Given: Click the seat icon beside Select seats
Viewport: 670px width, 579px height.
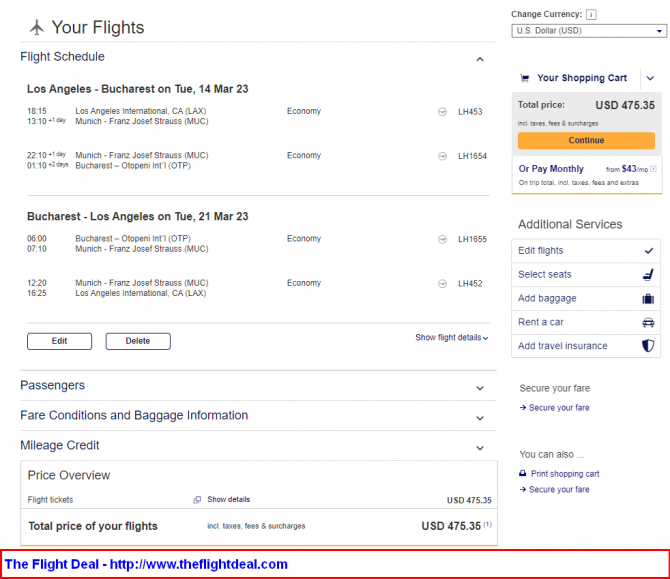Looking at the screenshot, I should point(648,274).
